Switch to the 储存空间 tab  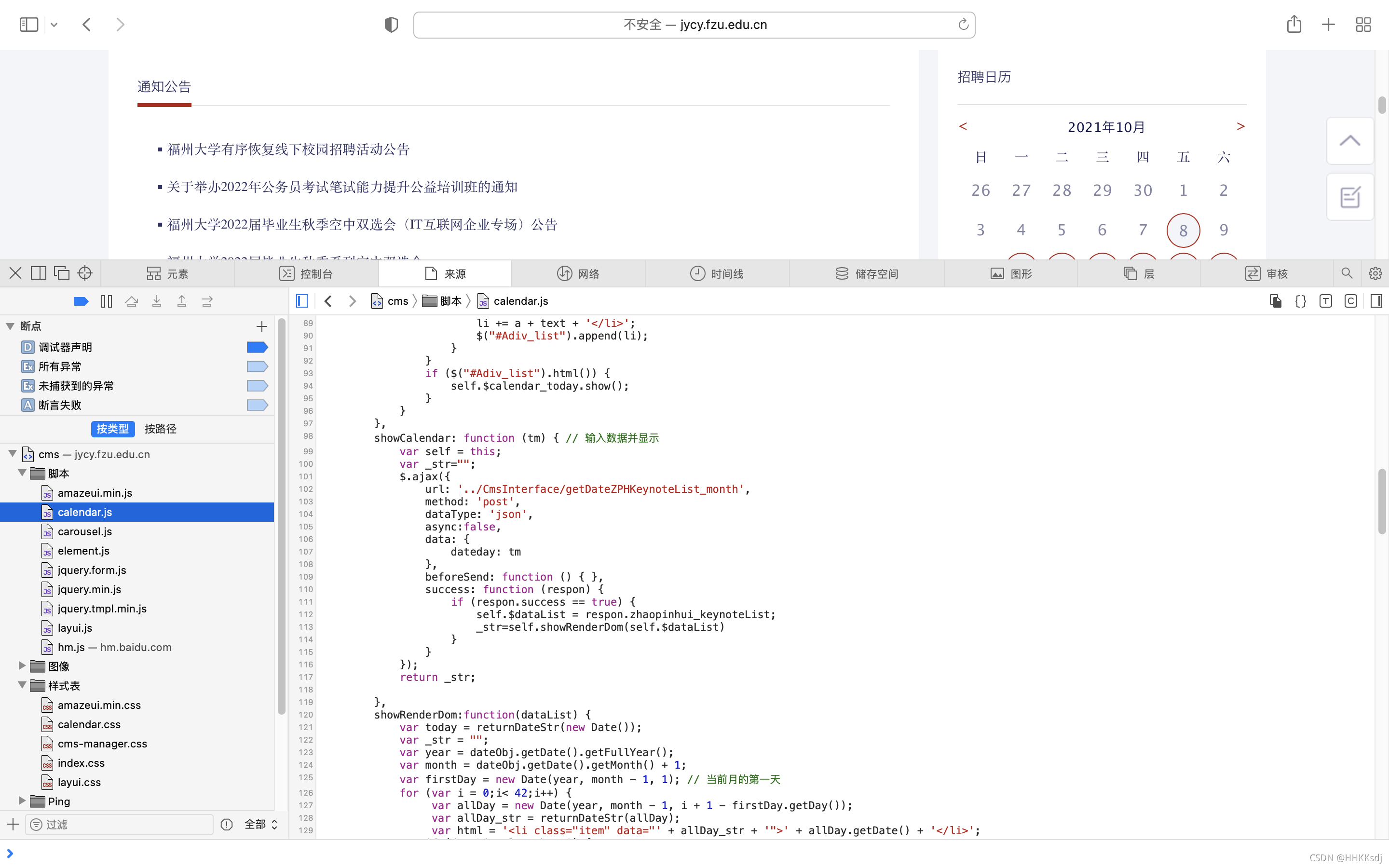(x=867, y=274)
